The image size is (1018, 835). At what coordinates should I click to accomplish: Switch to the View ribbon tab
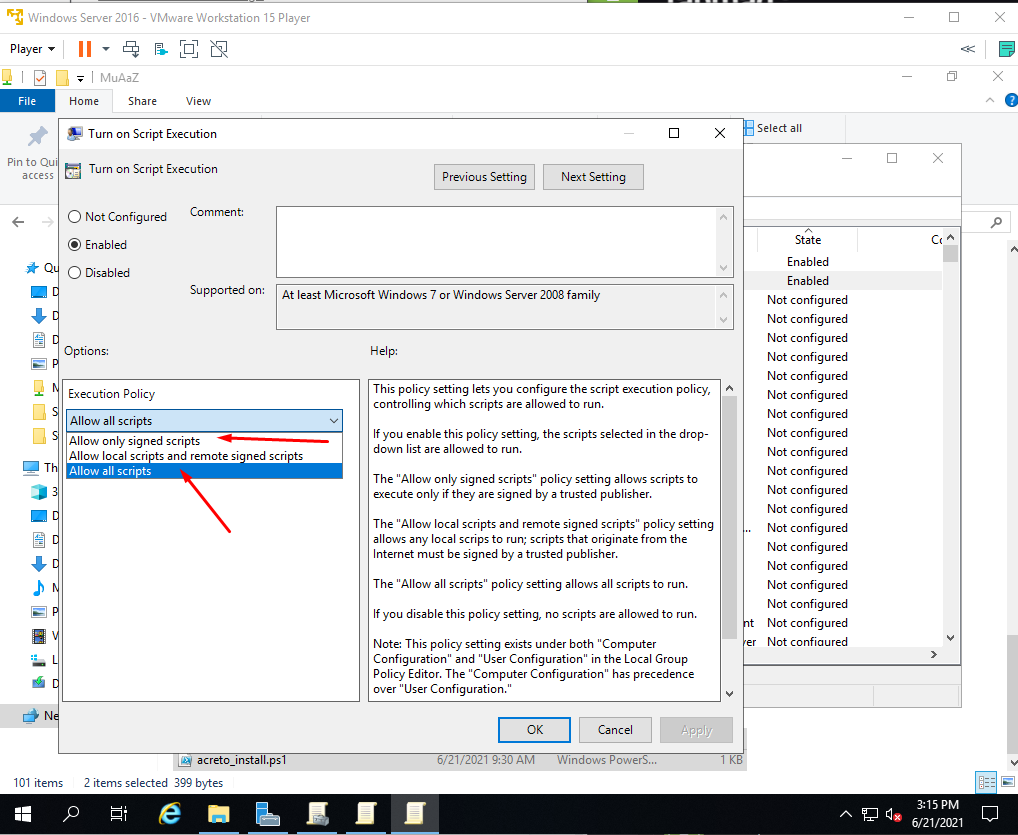coord(198,101)
